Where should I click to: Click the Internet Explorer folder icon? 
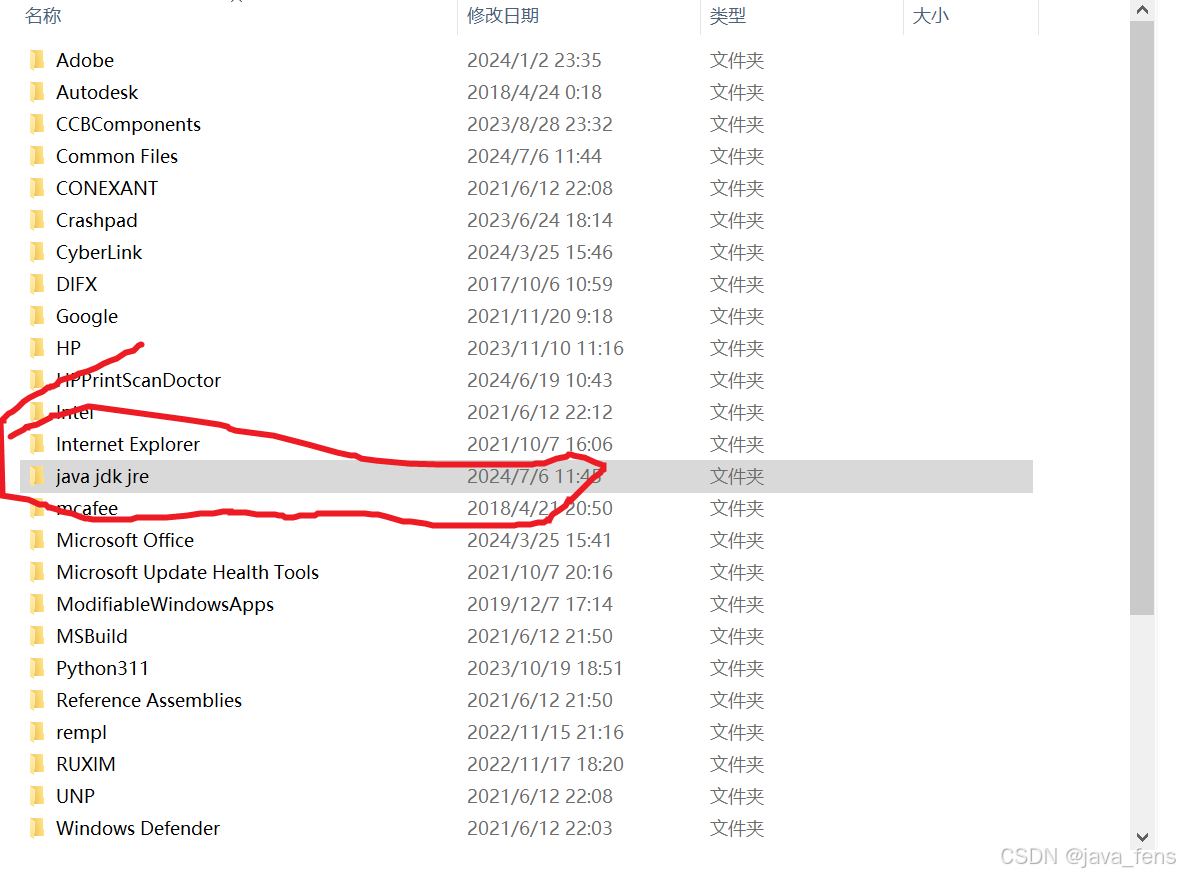(37, 444)
